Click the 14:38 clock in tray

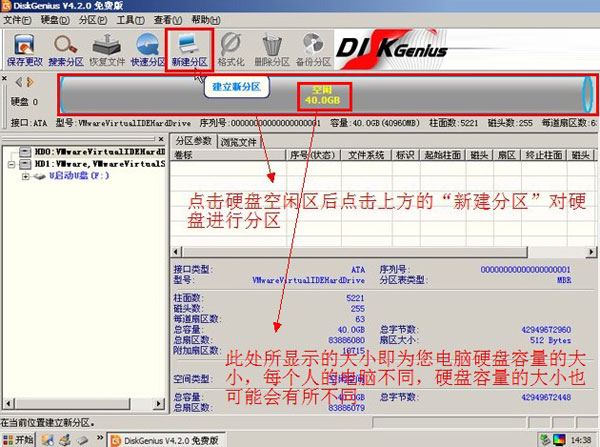(581, 440)
